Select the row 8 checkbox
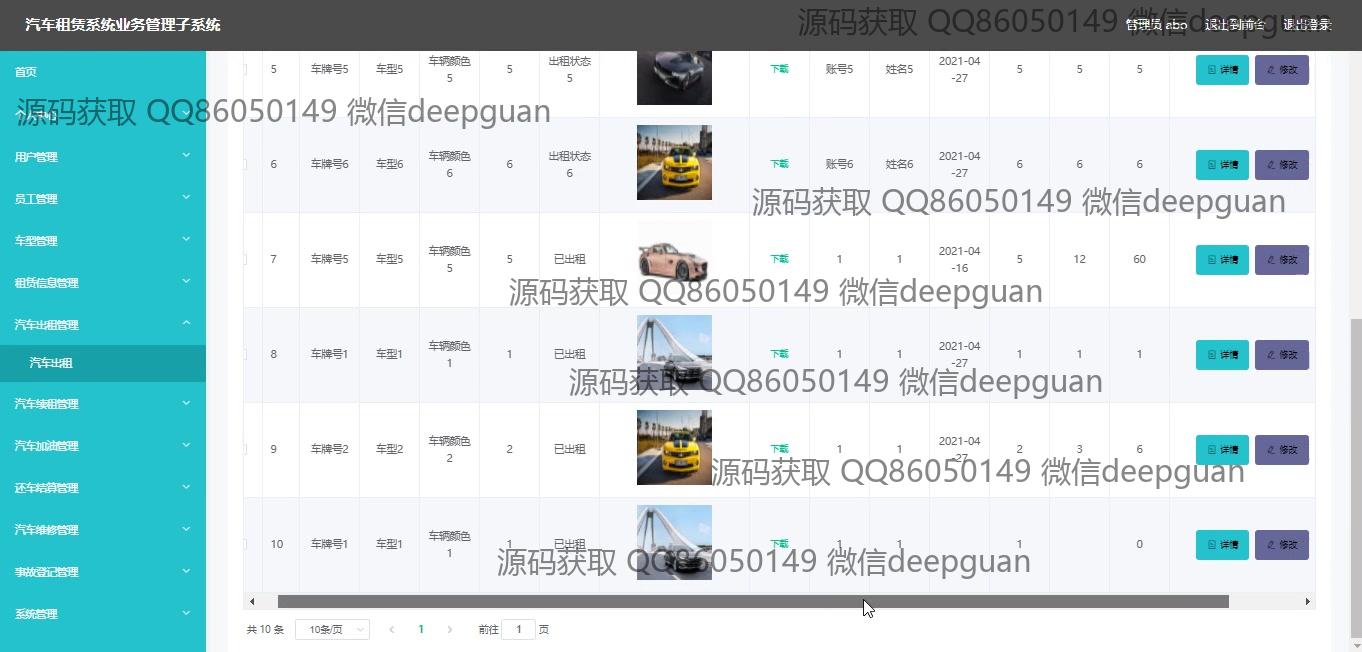 (245, 354)
